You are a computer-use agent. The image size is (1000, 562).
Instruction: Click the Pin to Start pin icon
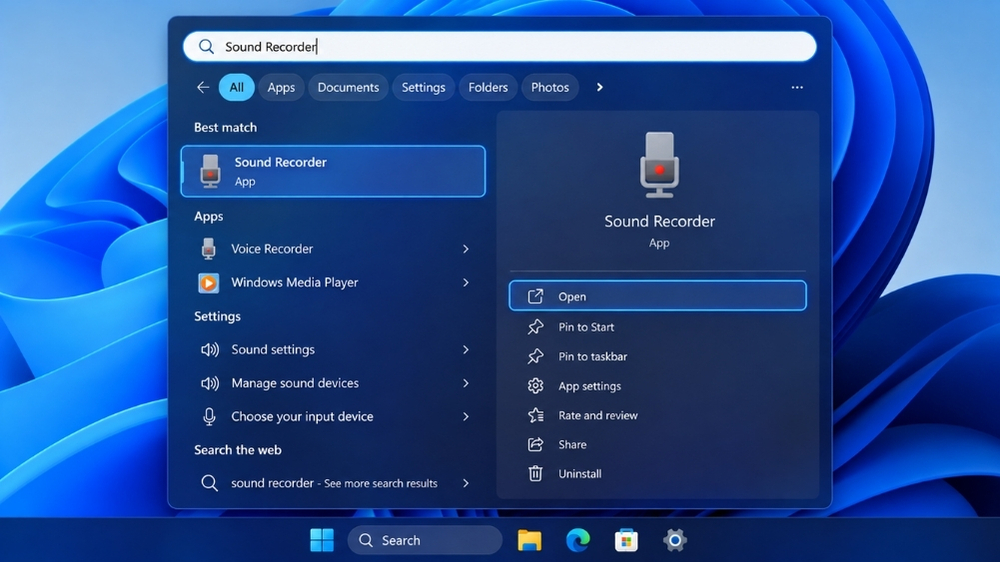pyautogui.click(x=535, y=327)
